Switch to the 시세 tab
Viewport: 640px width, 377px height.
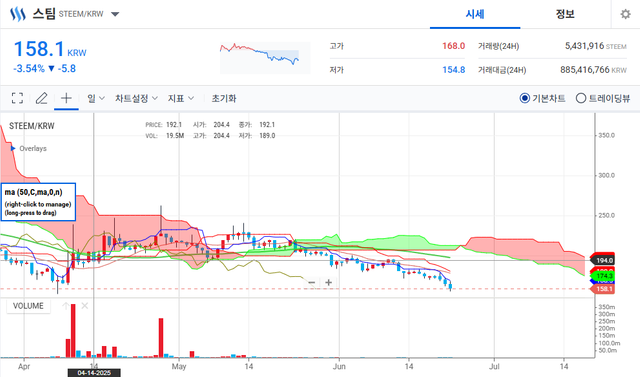point(475,14)
